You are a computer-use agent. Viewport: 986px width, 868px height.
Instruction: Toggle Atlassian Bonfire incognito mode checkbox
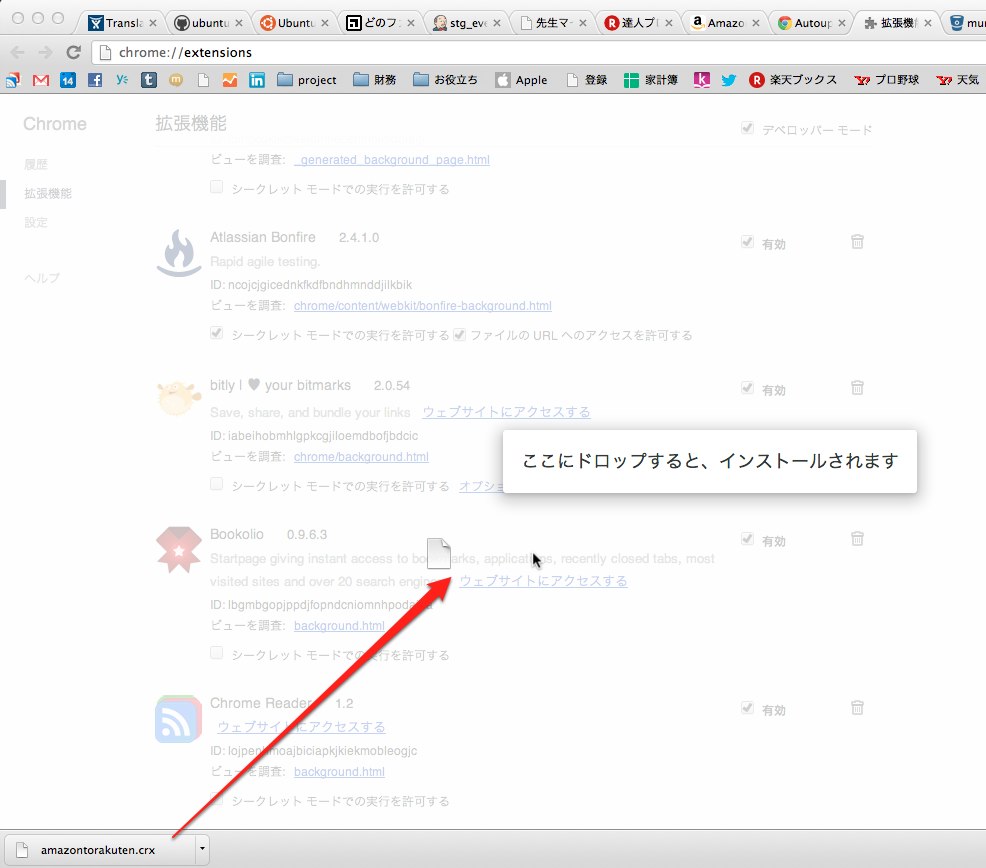tap(216, 333)
